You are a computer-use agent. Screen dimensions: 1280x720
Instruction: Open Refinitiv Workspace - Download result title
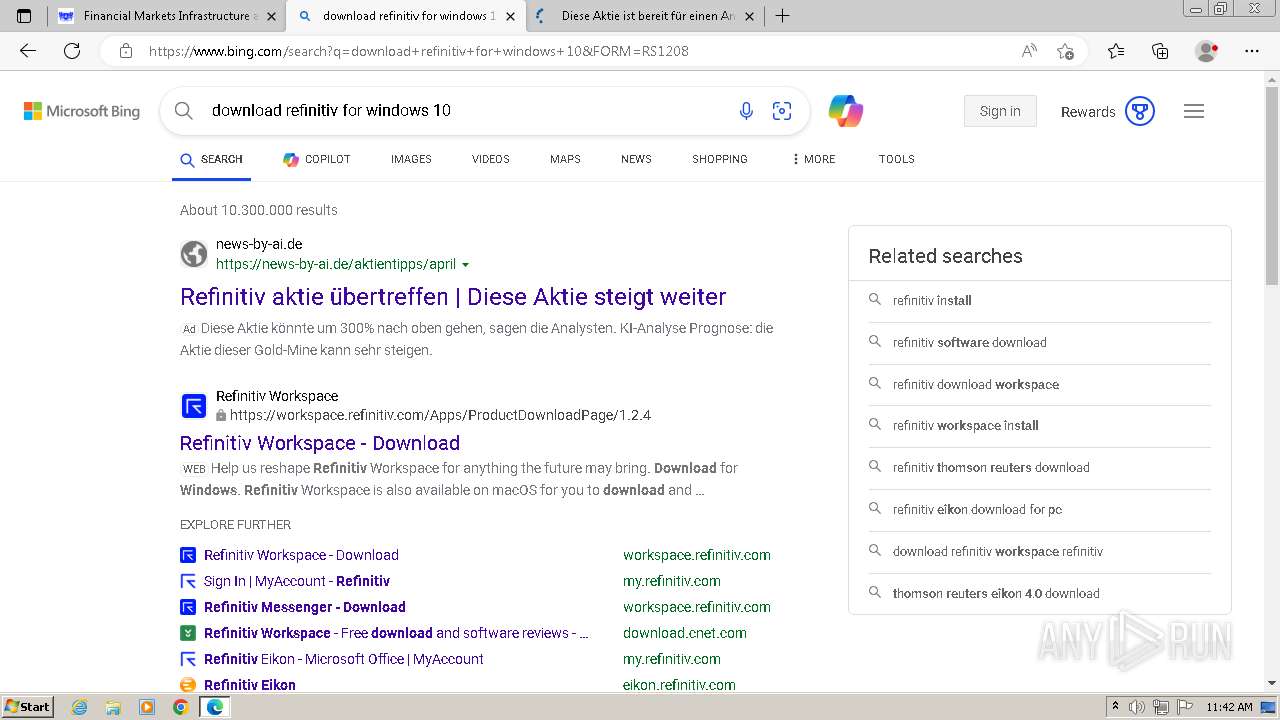pos(320,443)
